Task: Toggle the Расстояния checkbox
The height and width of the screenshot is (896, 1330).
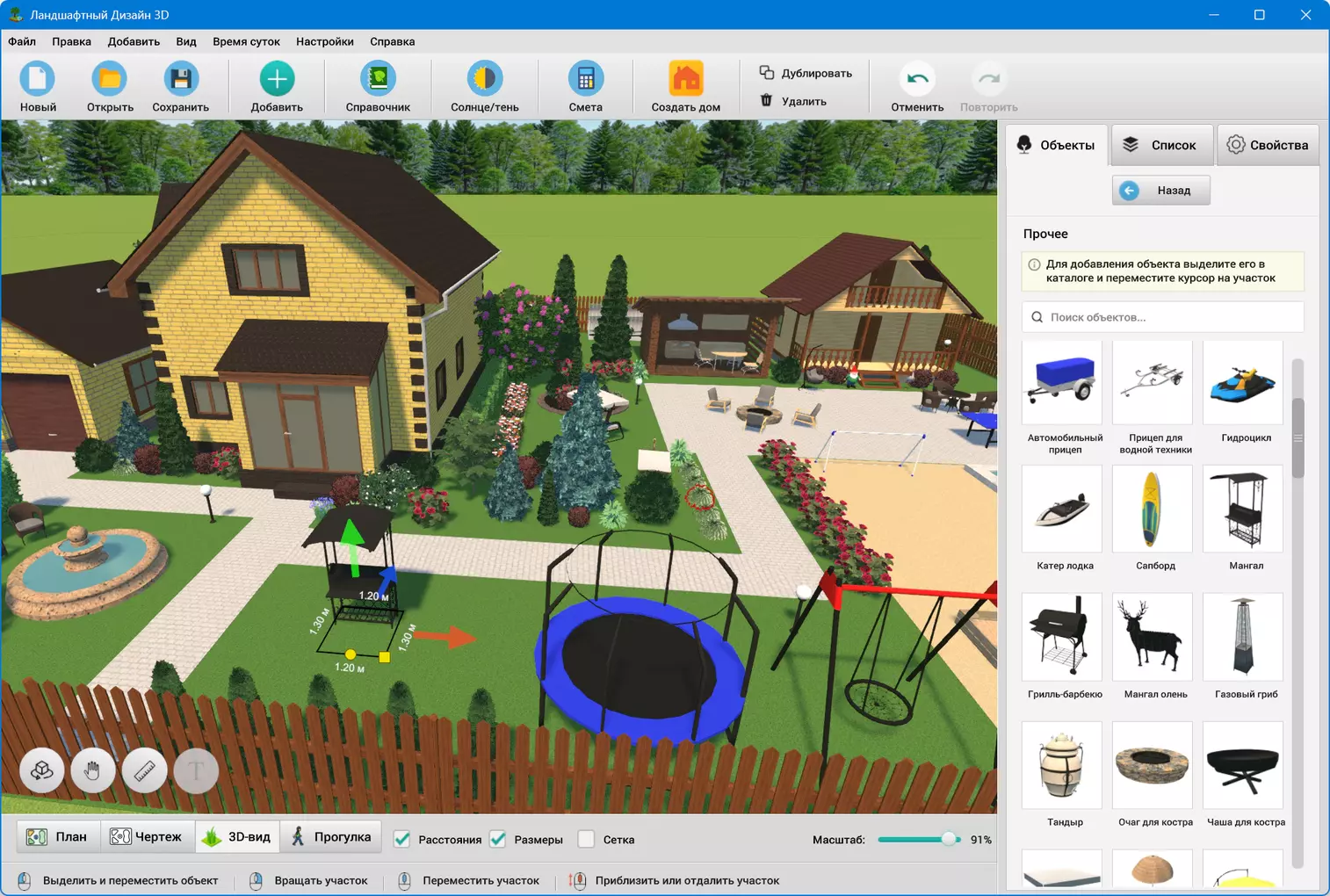Action: point(402,839)
